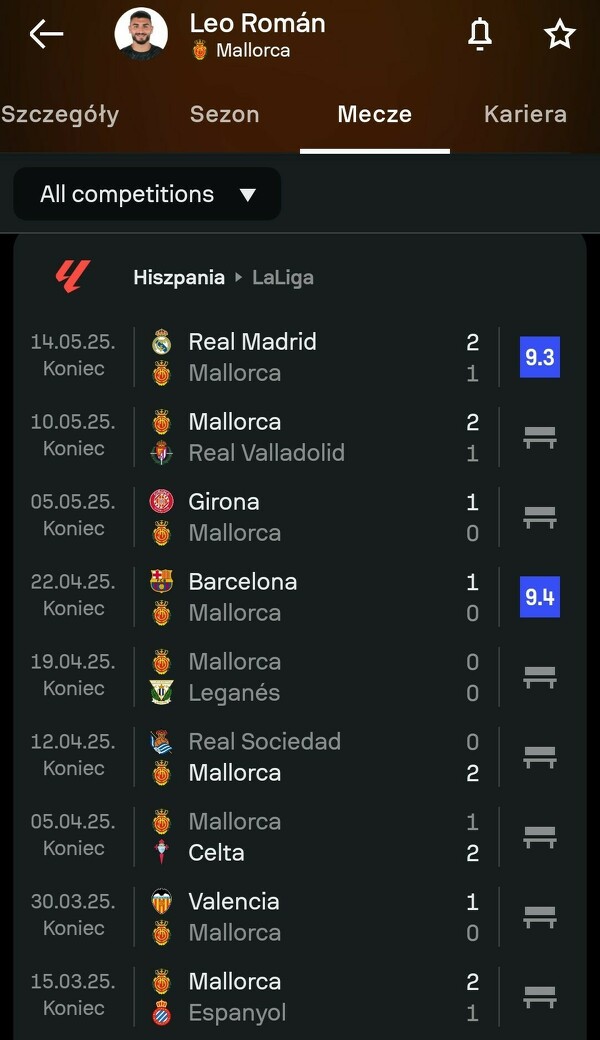The height and width of the screenshot is (1040, 600).
Task: Tap the LaLiga league logo icon
Action: pyautogui.click(x=73, y=277)
